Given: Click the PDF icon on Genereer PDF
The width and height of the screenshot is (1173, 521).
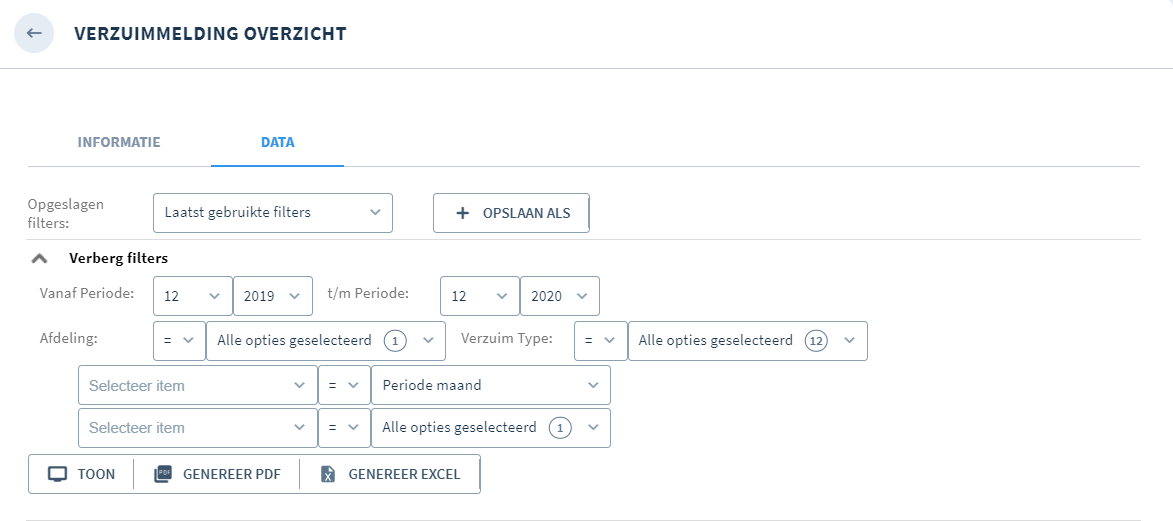Looking at the screenshot, I should click(163, 475).
